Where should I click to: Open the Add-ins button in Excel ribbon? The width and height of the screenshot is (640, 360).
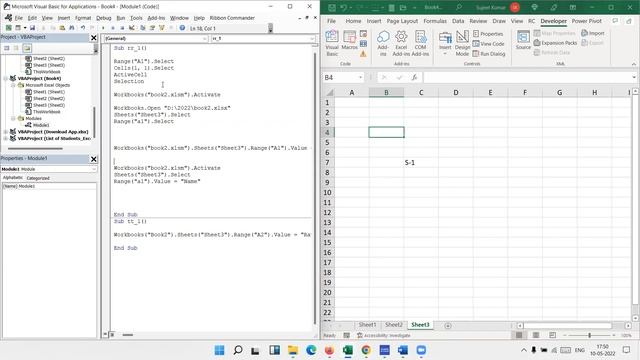click(x=383, y=43)
